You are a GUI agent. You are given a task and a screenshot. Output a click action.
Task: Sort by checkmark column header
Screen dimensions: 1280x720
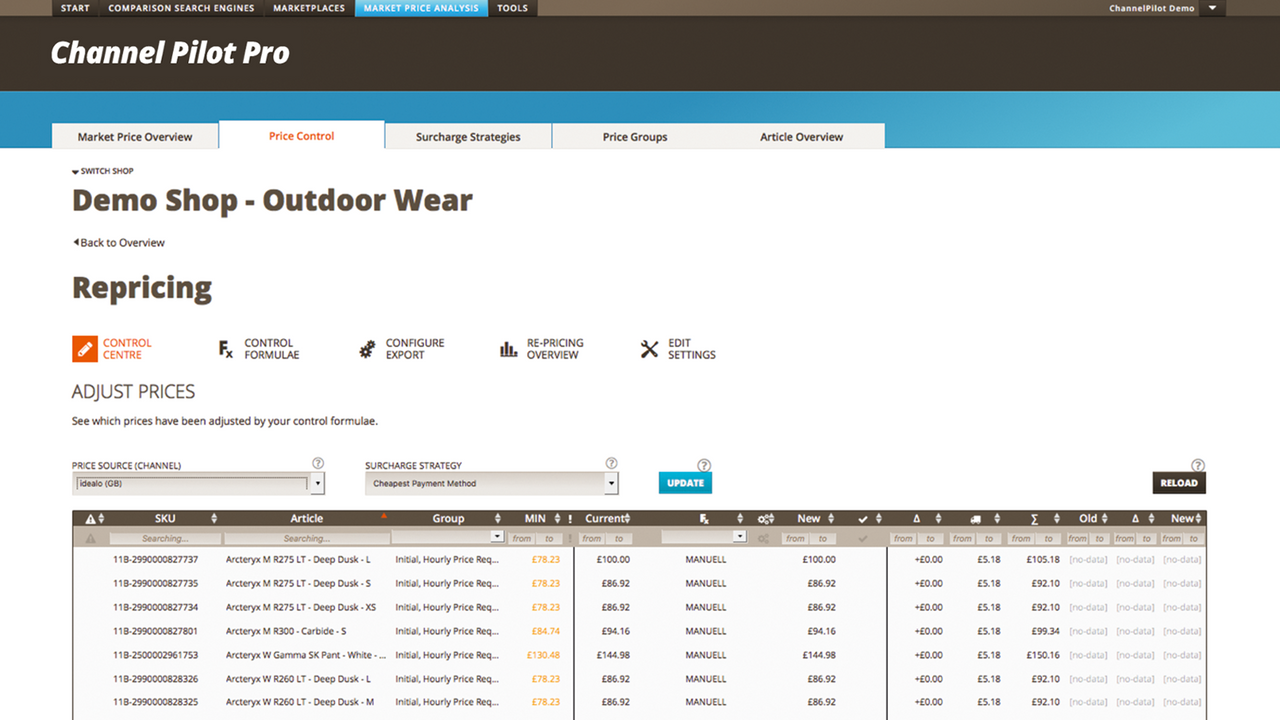(x=863, y=519)
